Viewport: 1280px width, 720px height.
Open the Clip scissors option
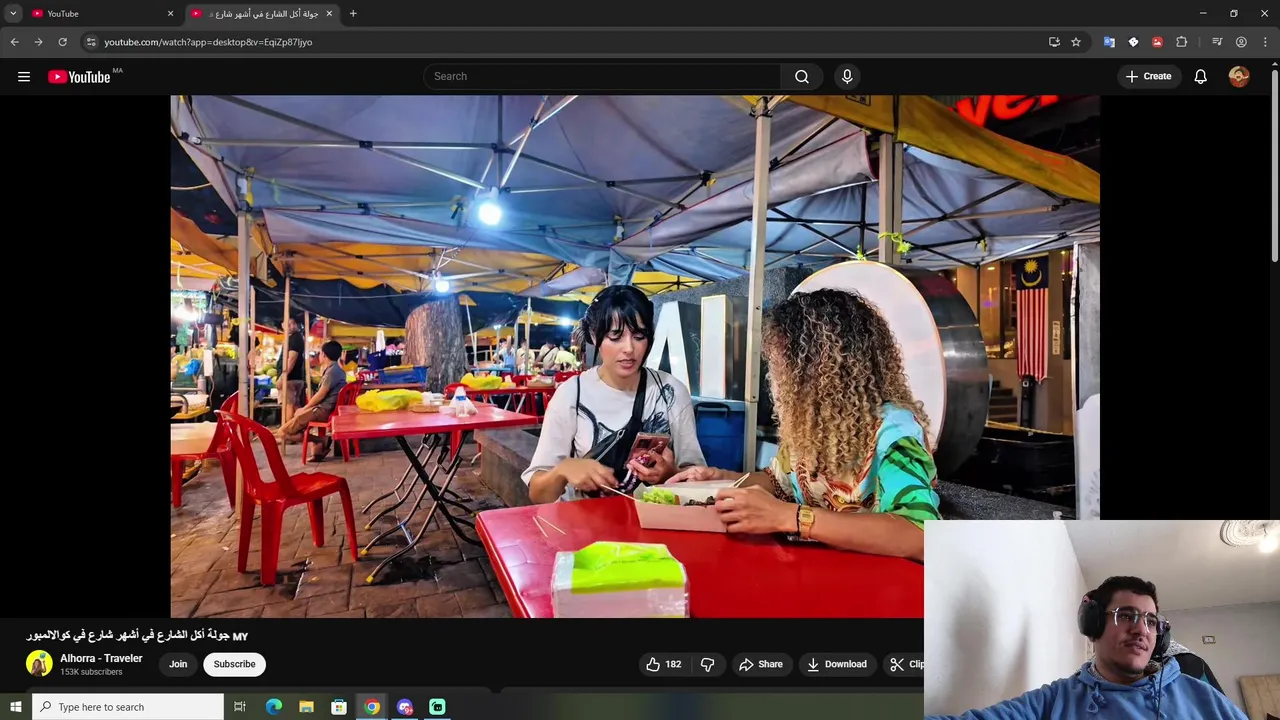pos(906,664)
